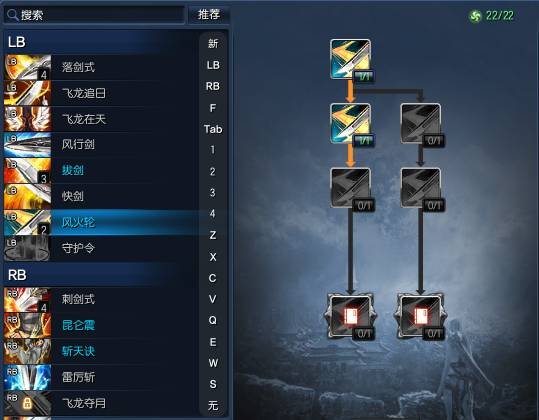The image size is (539, 420).
Task: Jump to 新 section in key index
Action: [x=213, y=44]
